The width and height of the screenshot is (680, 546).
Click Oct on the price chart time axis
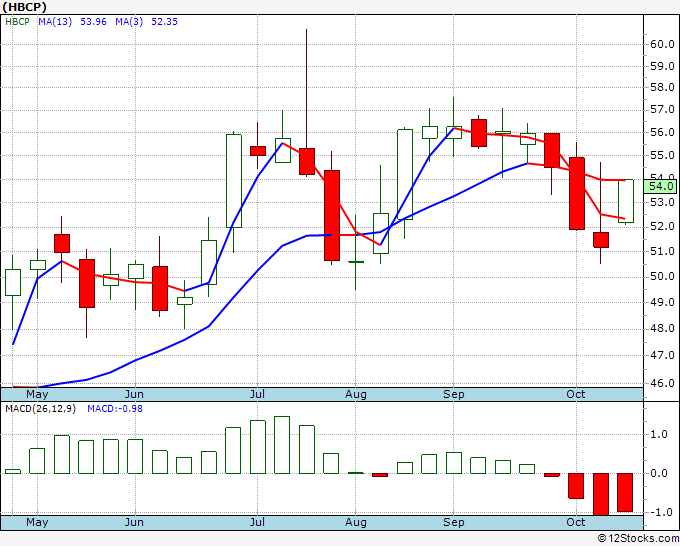tap(576, 395)
